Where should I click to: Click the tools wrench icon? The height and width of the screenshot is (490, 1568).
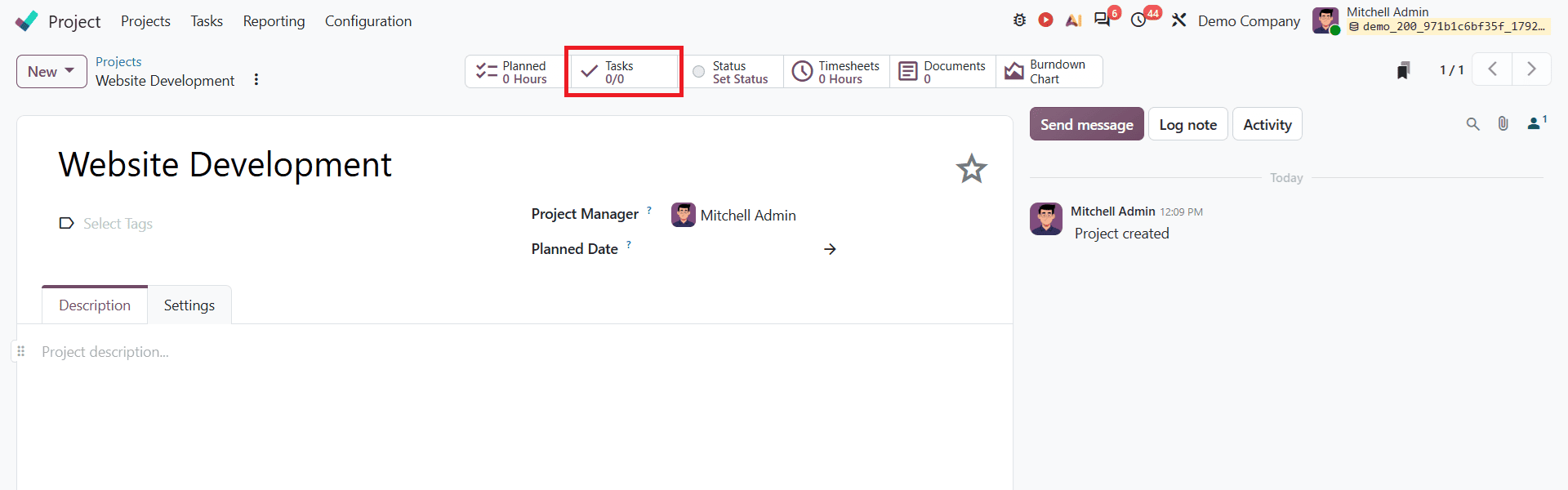tap(1178, 20)
